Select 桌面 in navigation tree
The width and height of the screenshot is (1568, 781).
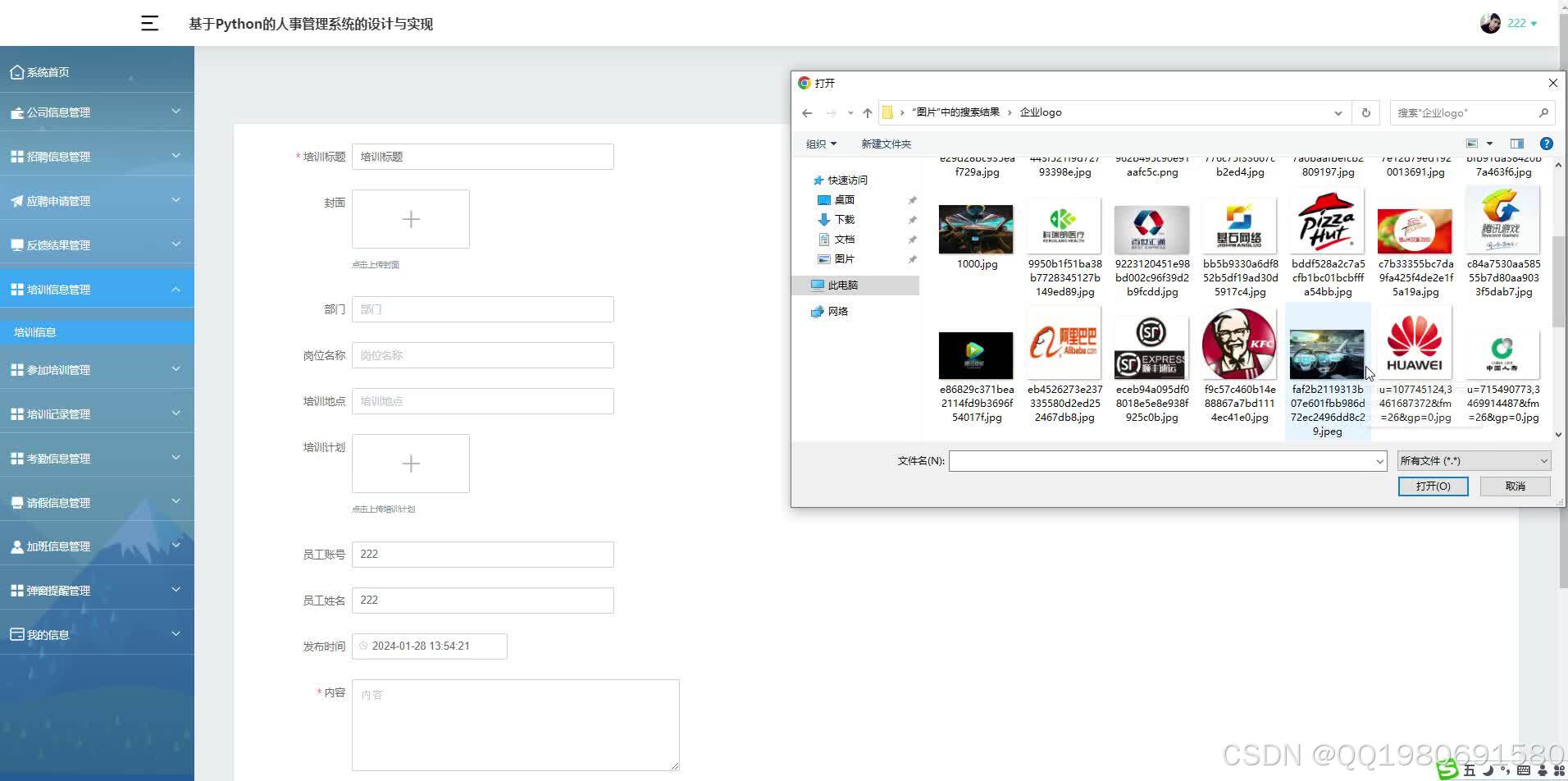(836, 200)
